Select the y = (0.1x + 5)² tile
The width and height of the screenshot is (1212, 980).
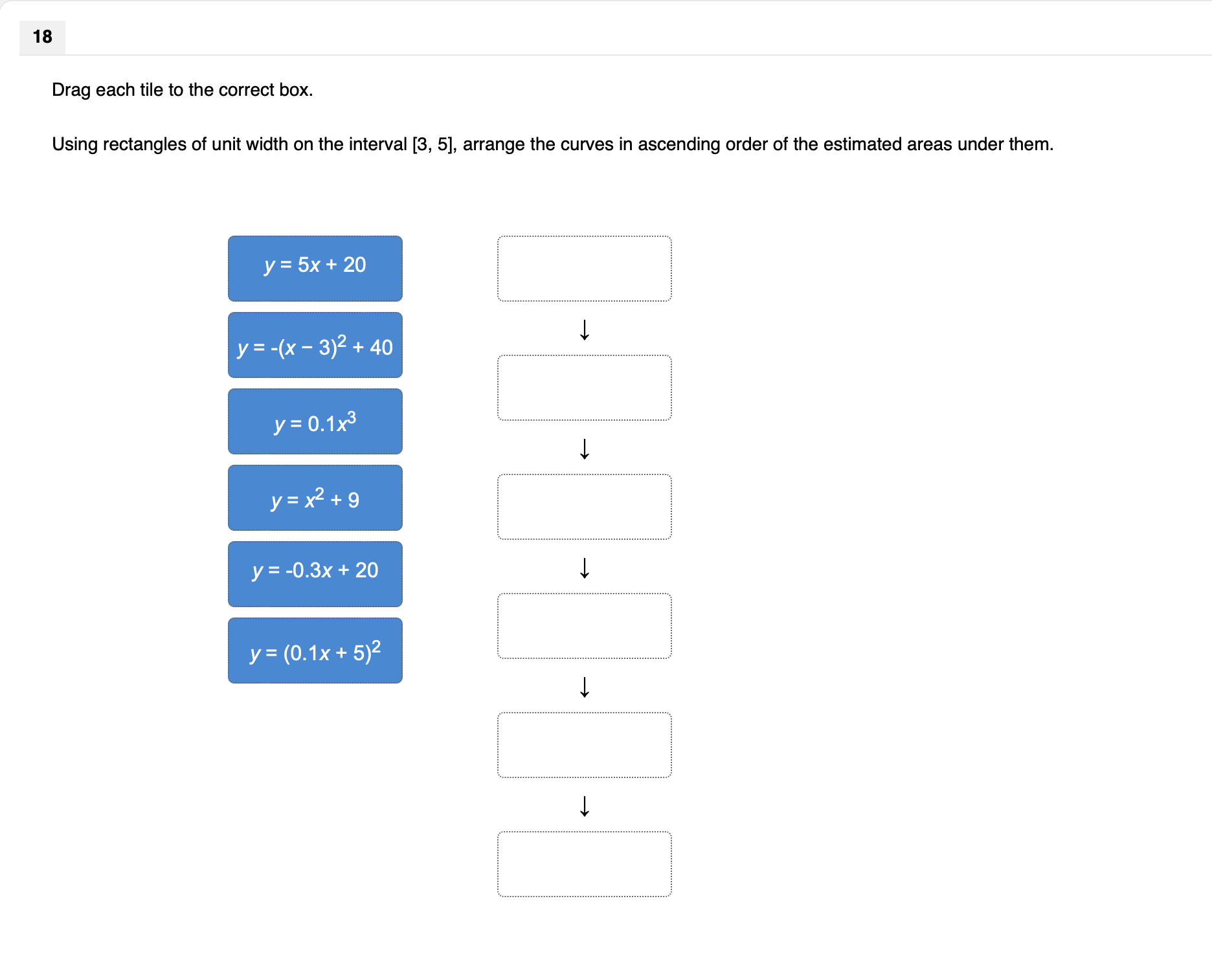[x=315, y=651]
